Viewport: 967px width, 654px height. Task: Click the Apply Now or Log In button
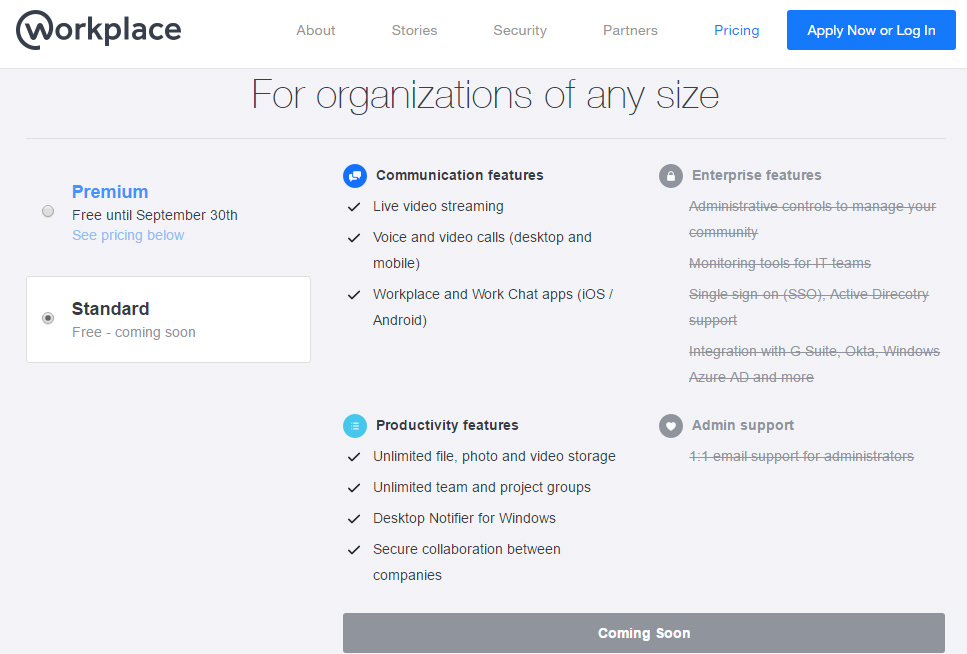pyautogui.click(x=870, y=30)
